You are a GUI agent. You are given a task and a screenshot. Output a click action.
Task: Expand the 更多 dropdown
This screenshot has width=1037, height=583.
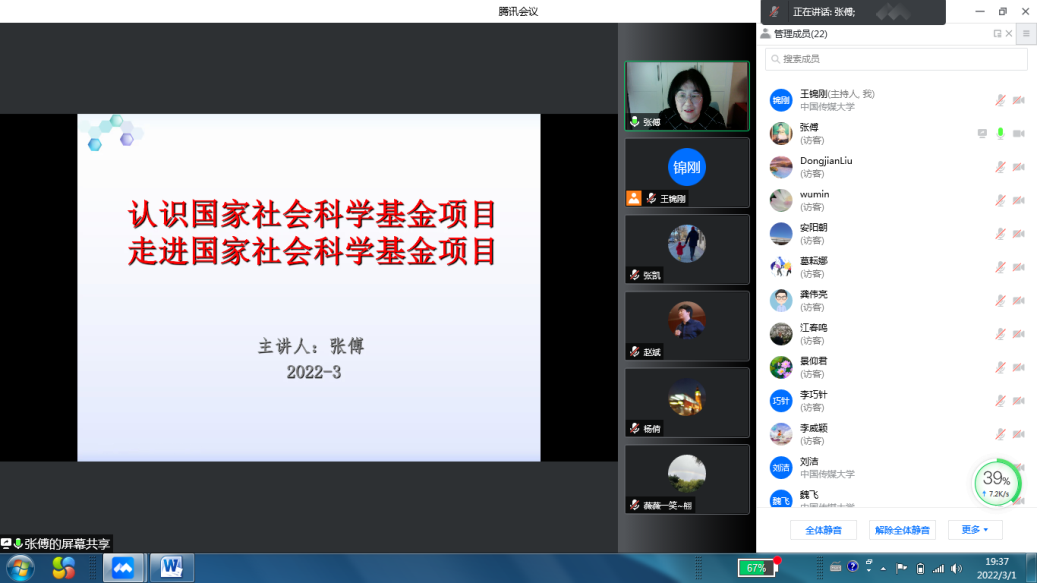[974, 530]
